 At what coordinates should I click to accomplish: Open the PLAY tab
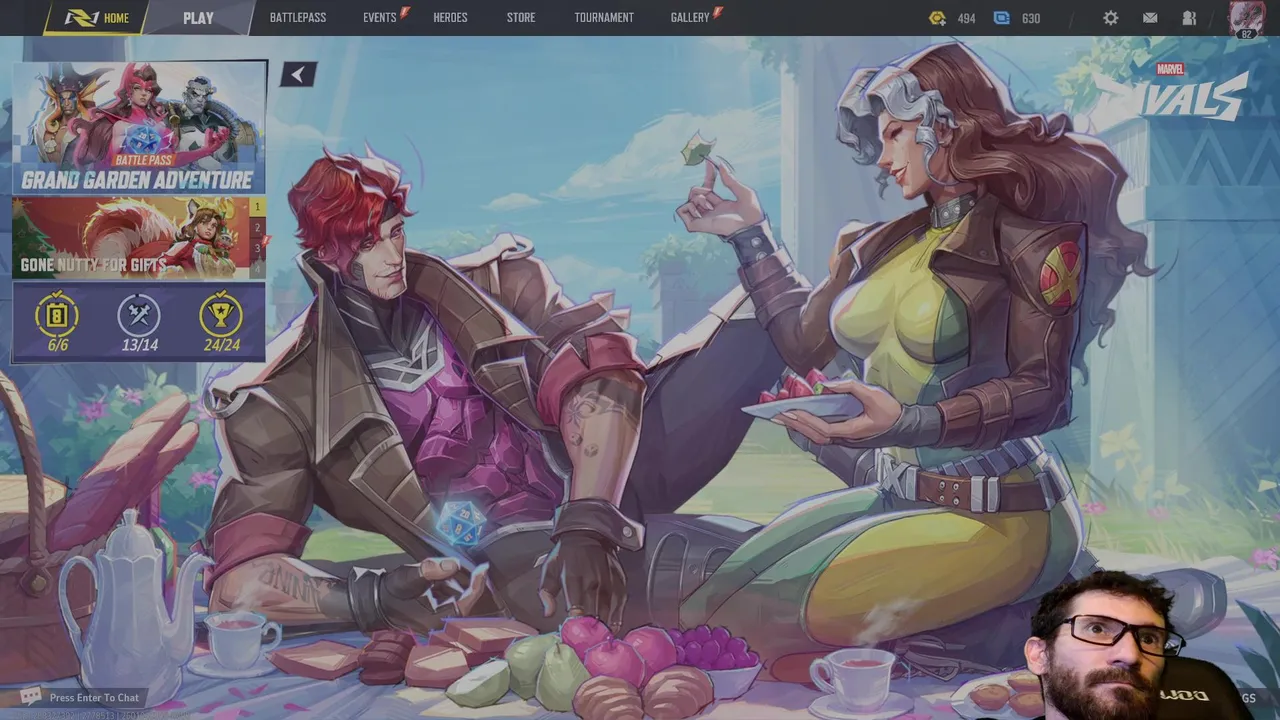pyautogui.click(x=198, y=18)
